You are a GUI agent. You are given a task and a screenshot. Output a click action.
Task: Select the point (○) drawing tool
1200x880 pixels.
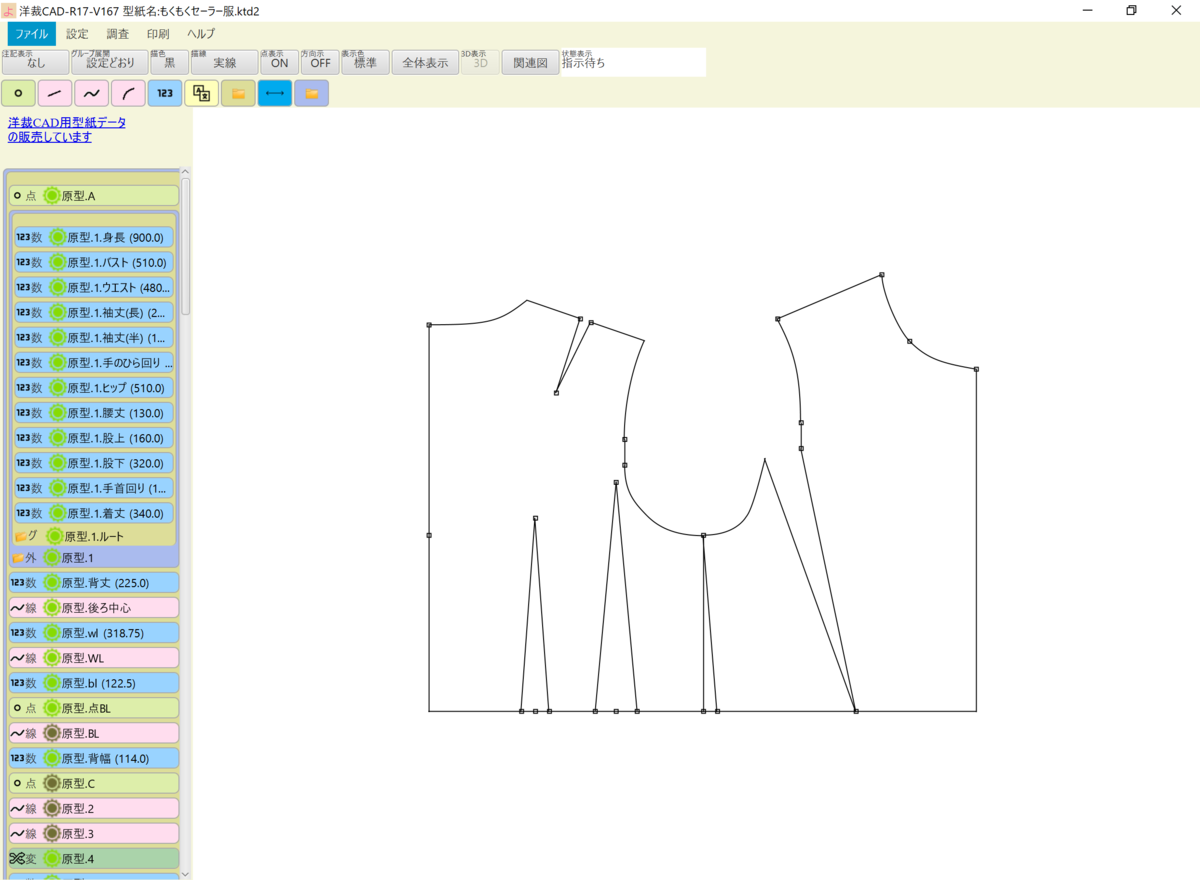(x=18, y=93)
